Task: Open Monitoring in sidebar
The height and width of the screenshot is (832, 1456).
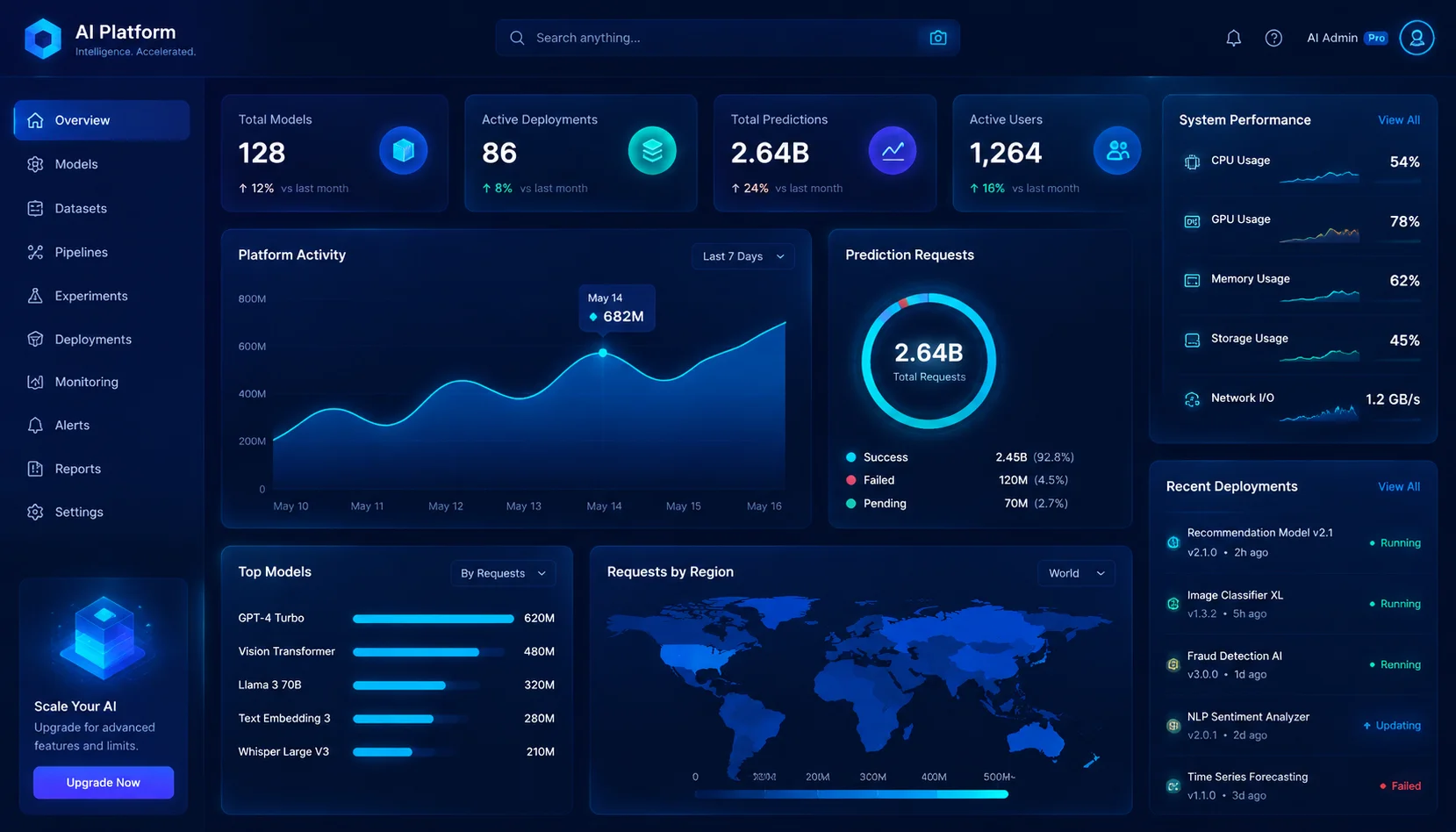Action: 102,382
